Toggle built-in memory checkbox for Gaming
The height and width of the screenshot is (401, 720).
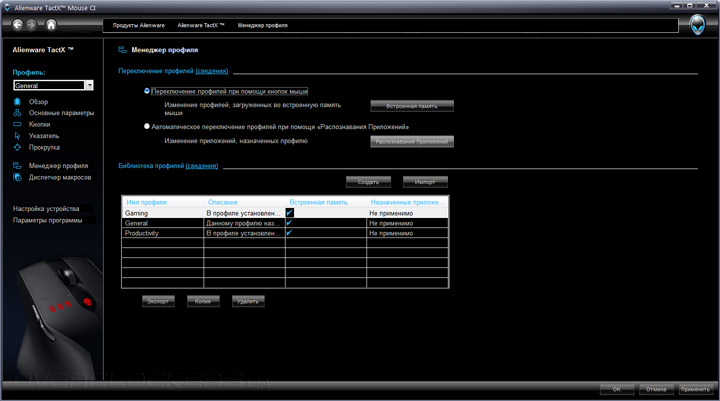[289, 213]
